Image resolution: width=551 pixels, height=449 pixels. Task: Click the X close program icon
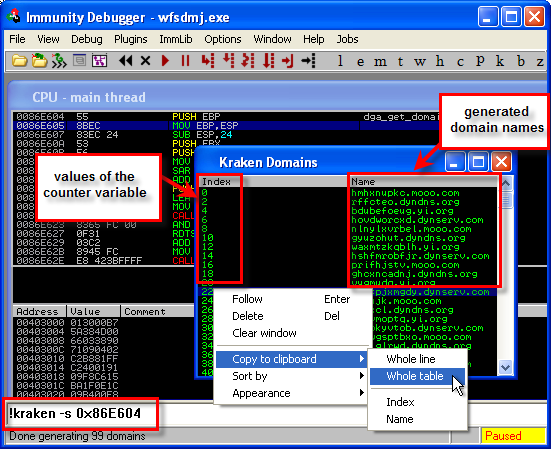(x=145, y=61)
